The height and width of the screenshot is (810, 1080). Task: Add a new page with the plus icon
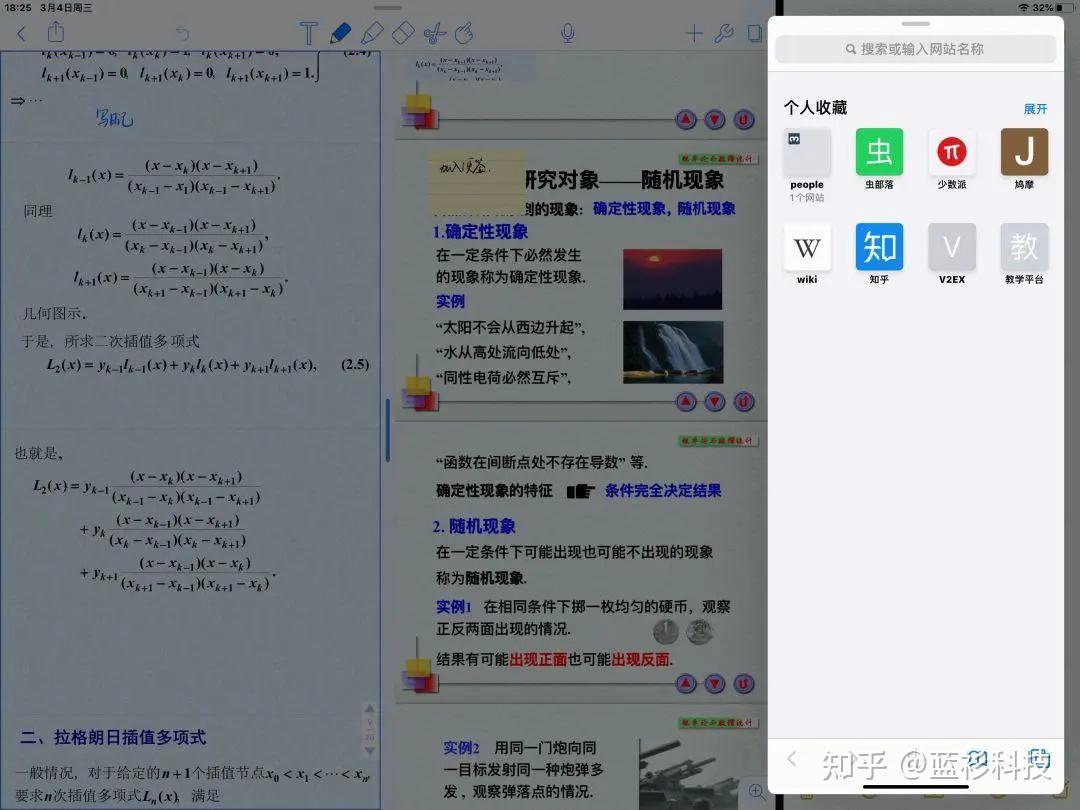coord(694,33)
